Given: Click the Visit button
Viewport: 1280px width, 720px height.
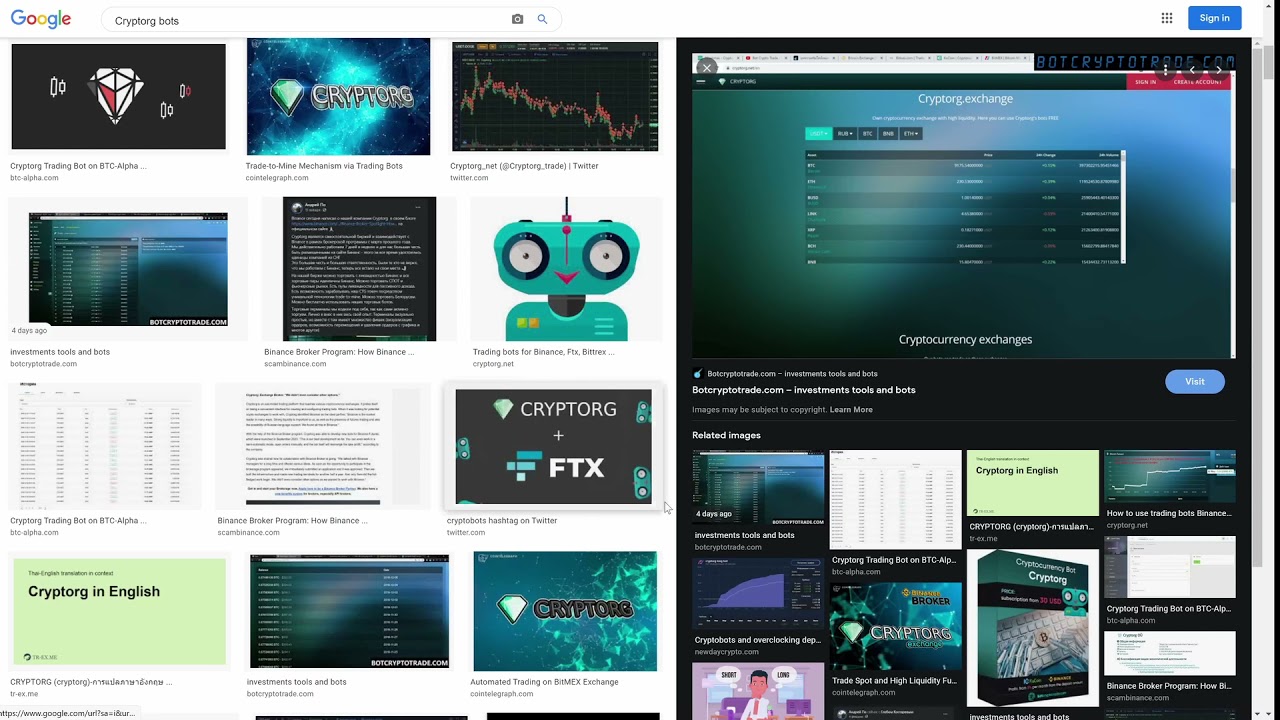Looking at the screenshot, I should pos(1194,381).
